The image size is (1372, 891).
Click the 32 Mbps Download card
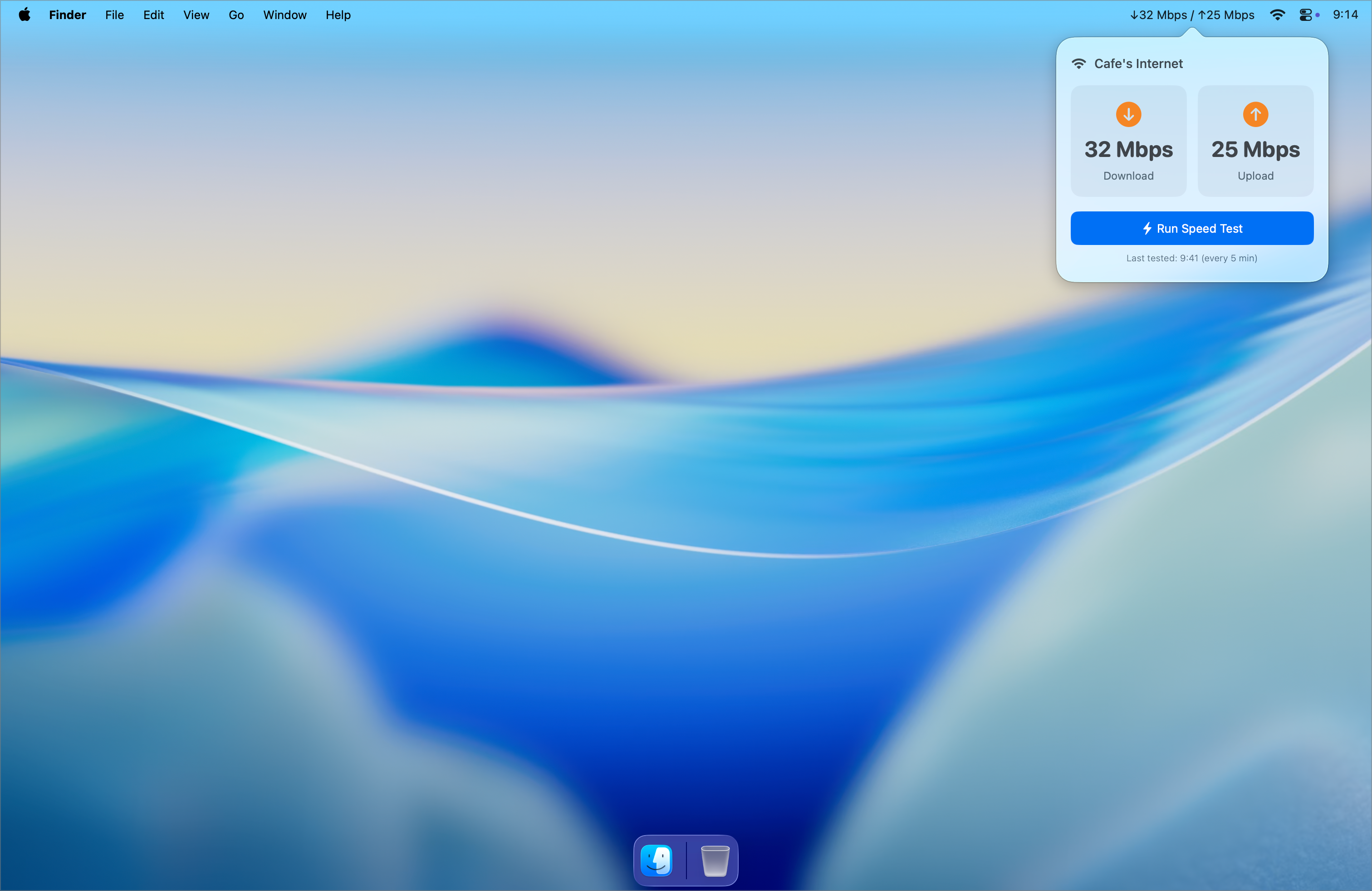(x=1128, y=141)
